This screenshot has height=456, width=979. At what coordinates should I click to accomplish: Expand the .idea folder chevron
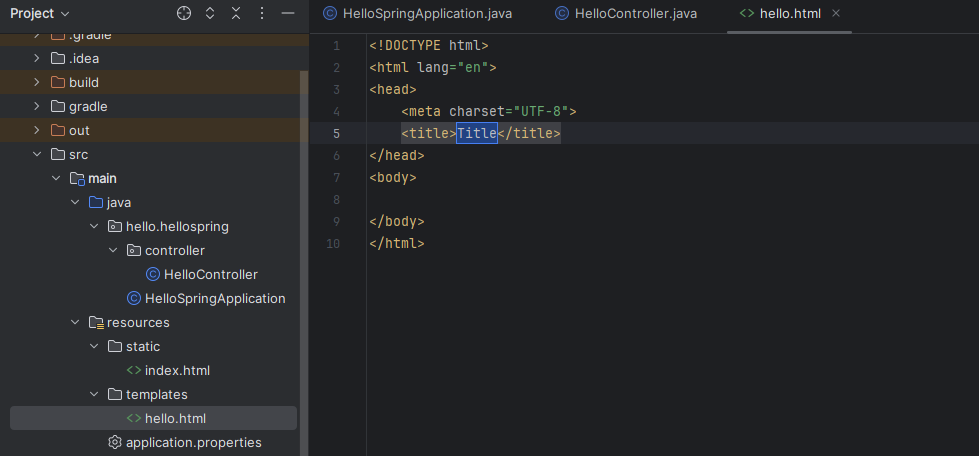pyautogui.click(x=37, y=59)
